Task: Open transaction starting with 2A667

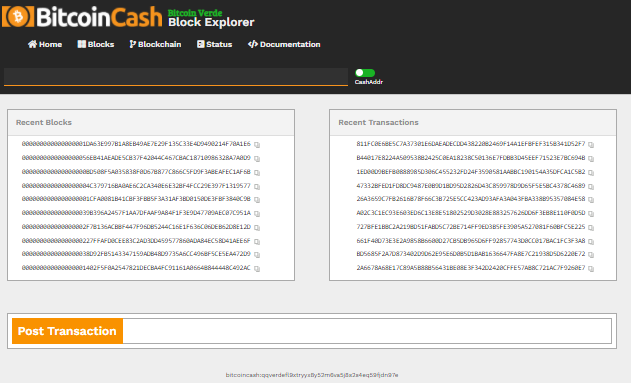Action: coord(471,268)
